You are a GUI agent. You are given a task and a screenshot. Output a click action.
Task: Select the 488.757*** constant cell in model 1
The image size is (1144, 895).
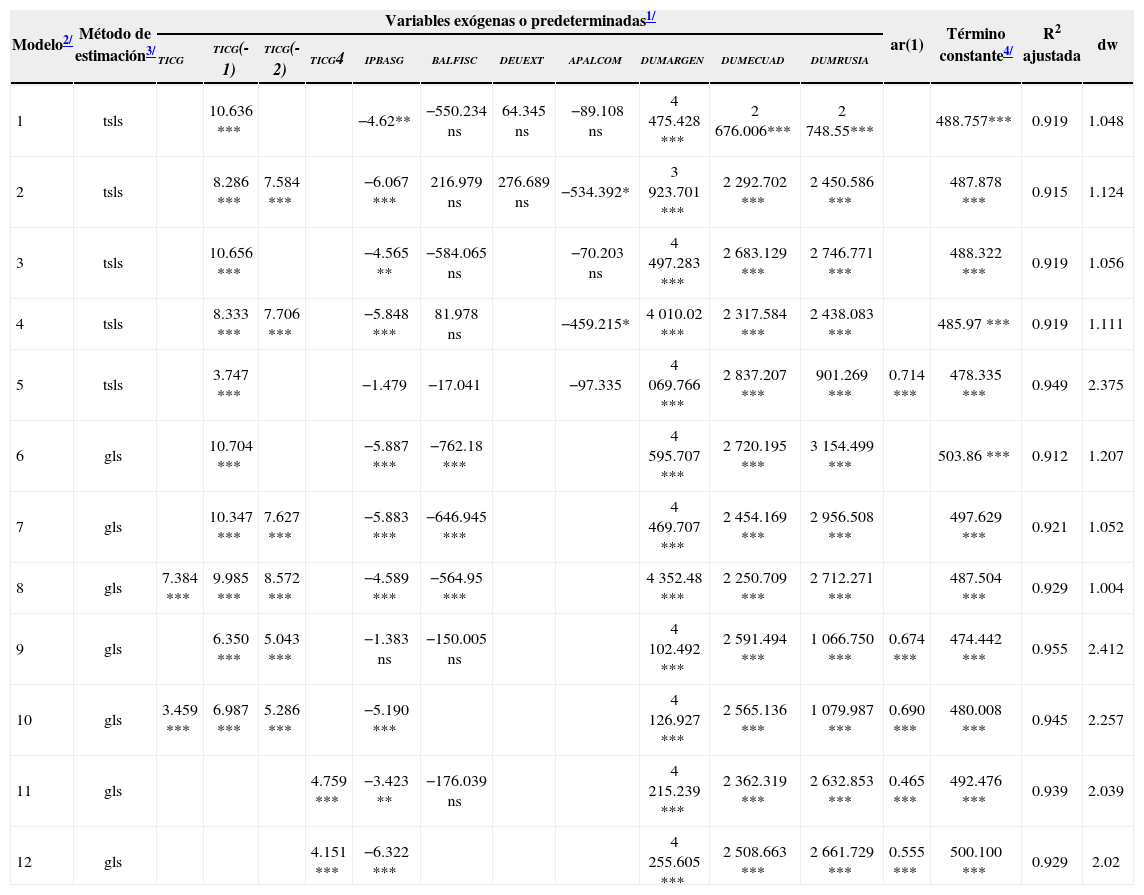(973, 121)
